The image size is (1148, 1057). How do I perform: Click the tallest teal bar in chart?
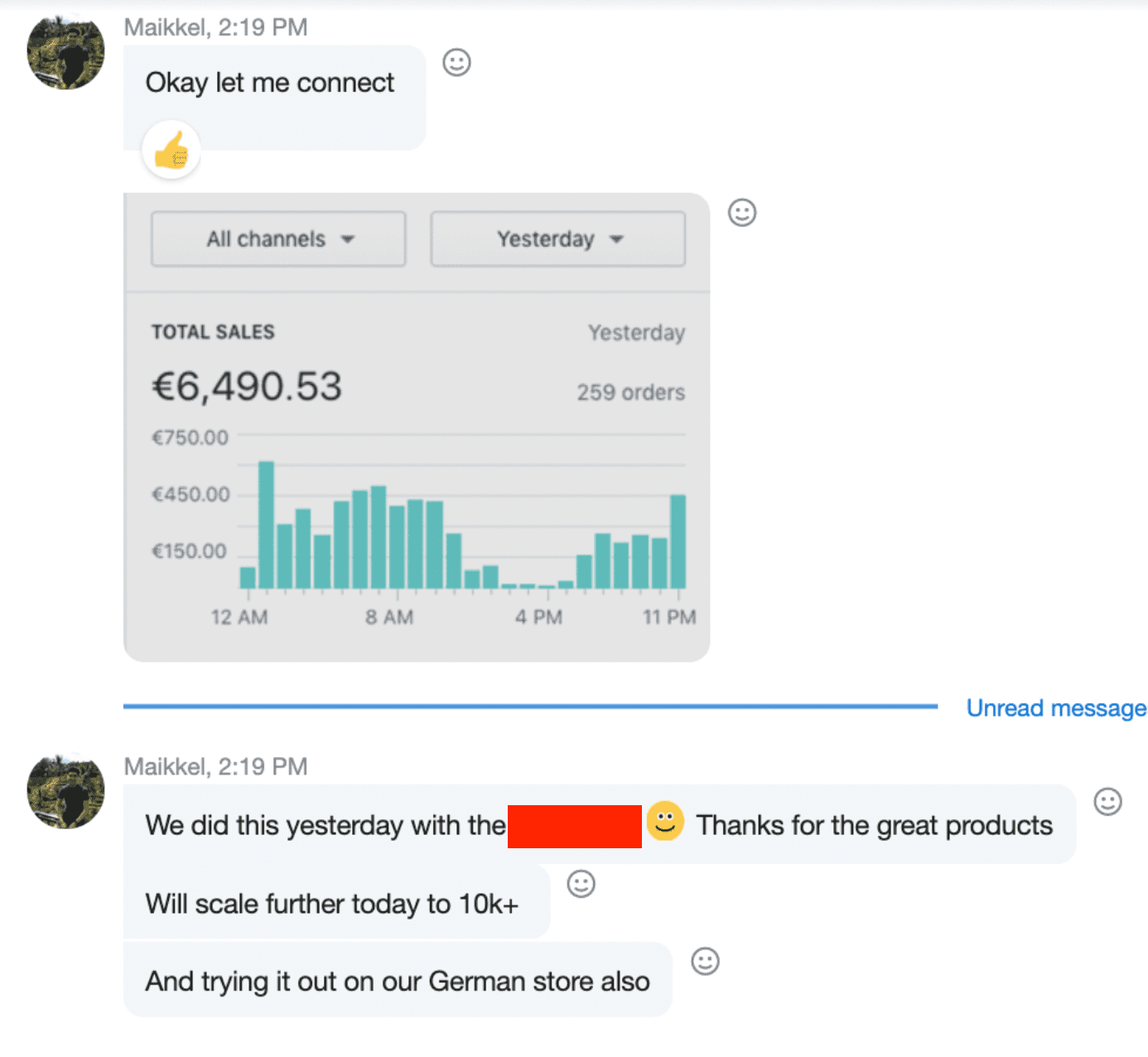[x=266, y=524]
